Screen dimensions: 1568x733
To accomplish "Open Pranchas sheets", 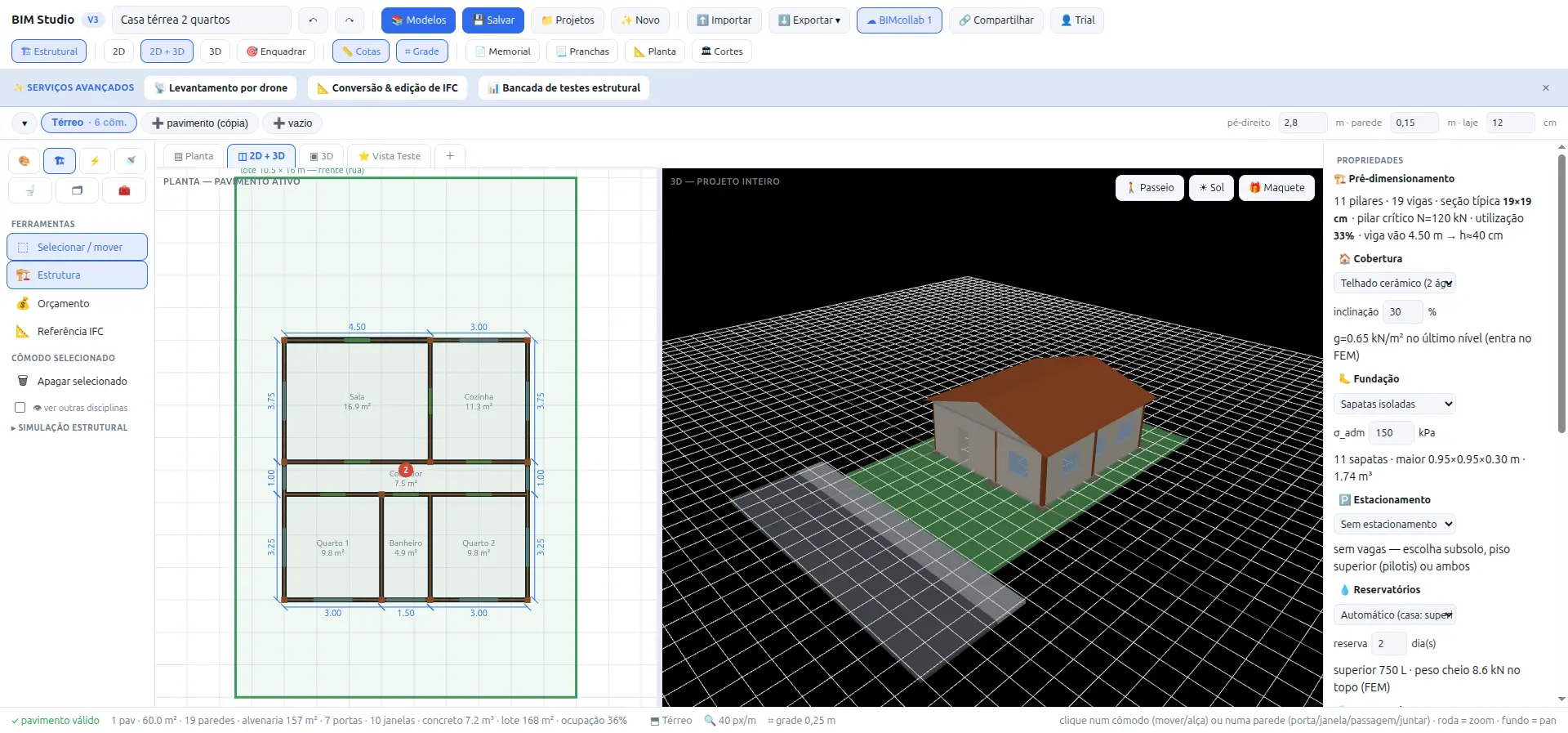I will click(x=583, y=51).
